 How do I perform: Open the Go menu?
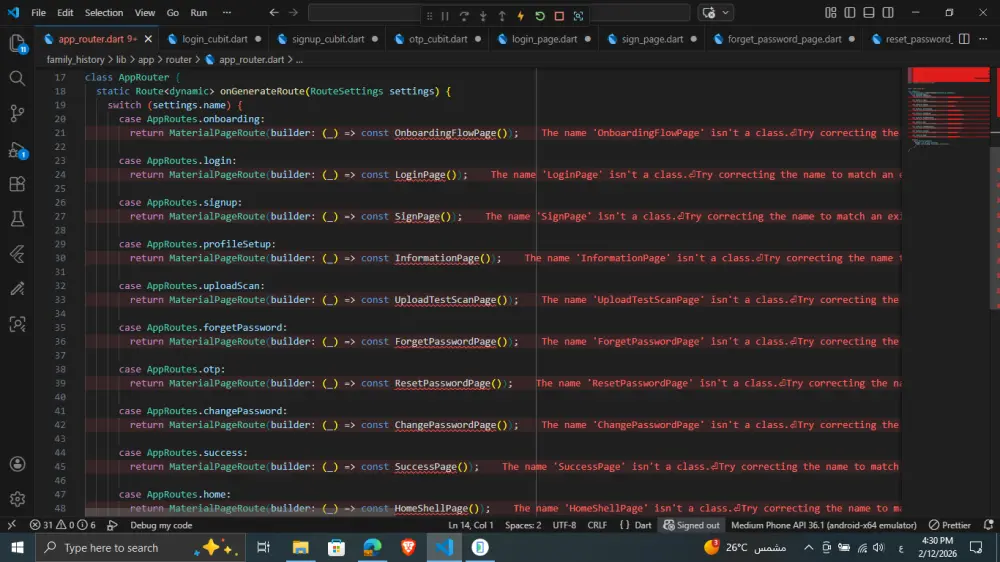(x=172, y=12)
